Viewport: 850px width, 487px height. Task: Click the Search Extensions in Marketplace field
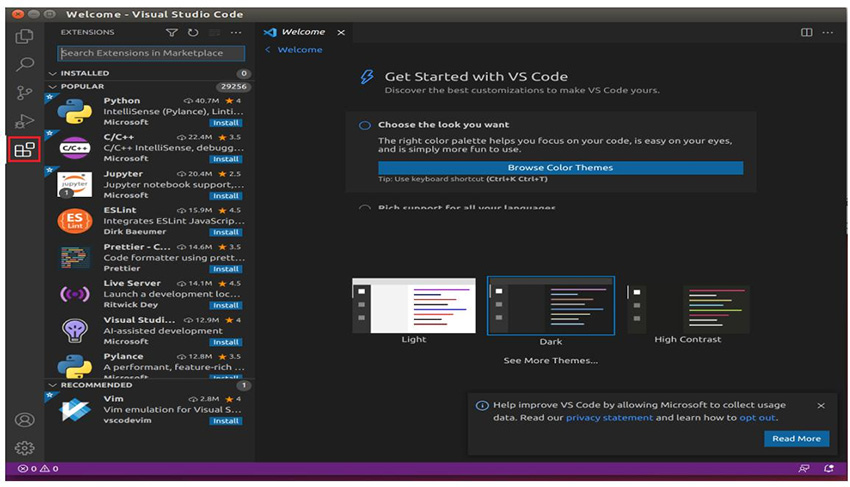pyautogui.click(x=151, y=53)
